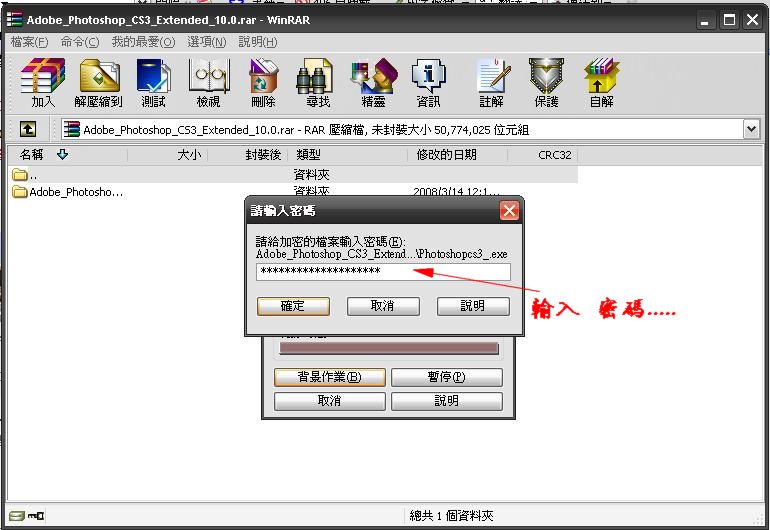
Task: Click the extraction progress bar
Action: (x=388, y=349)
